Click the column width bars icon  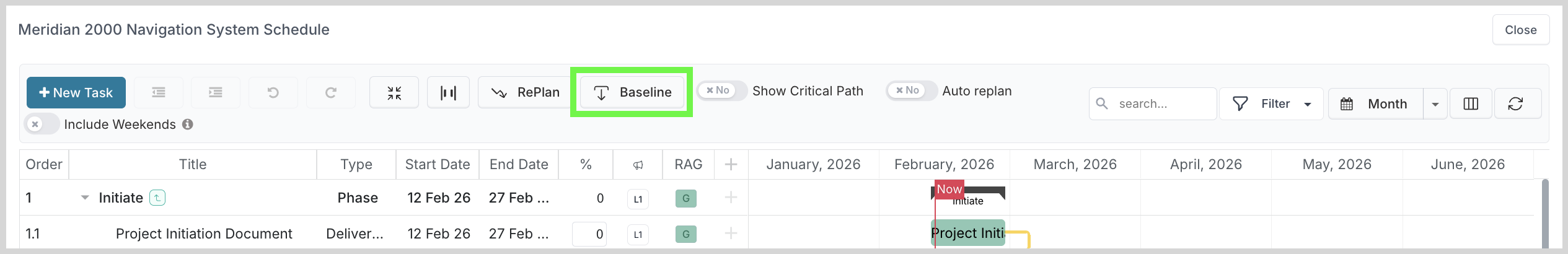coord(448,92)
